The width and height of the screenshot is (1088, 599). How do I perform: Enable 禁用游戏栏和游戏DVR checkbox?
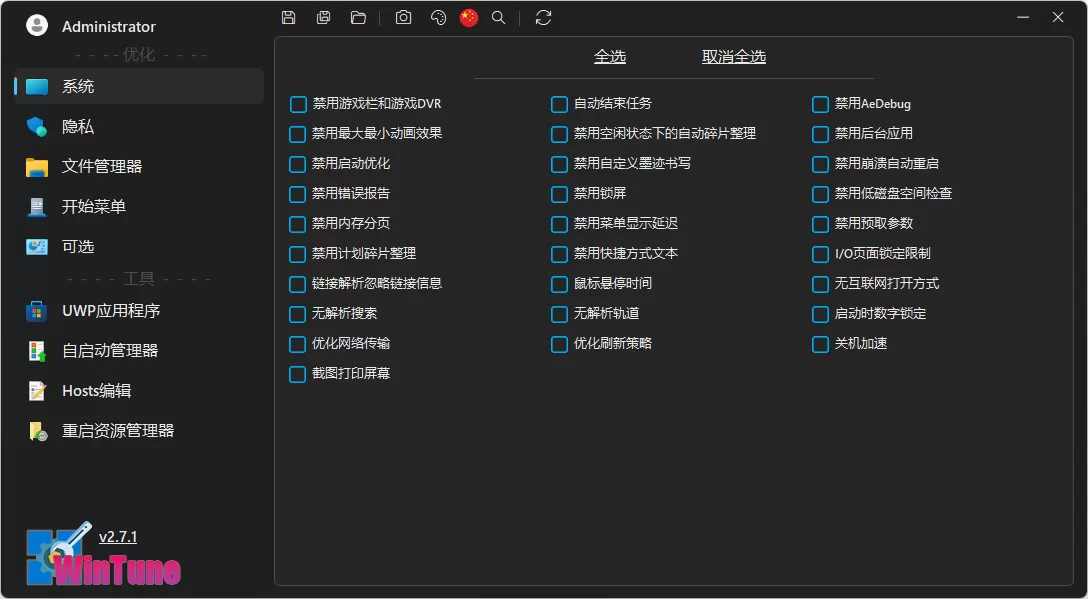point(297,104)
